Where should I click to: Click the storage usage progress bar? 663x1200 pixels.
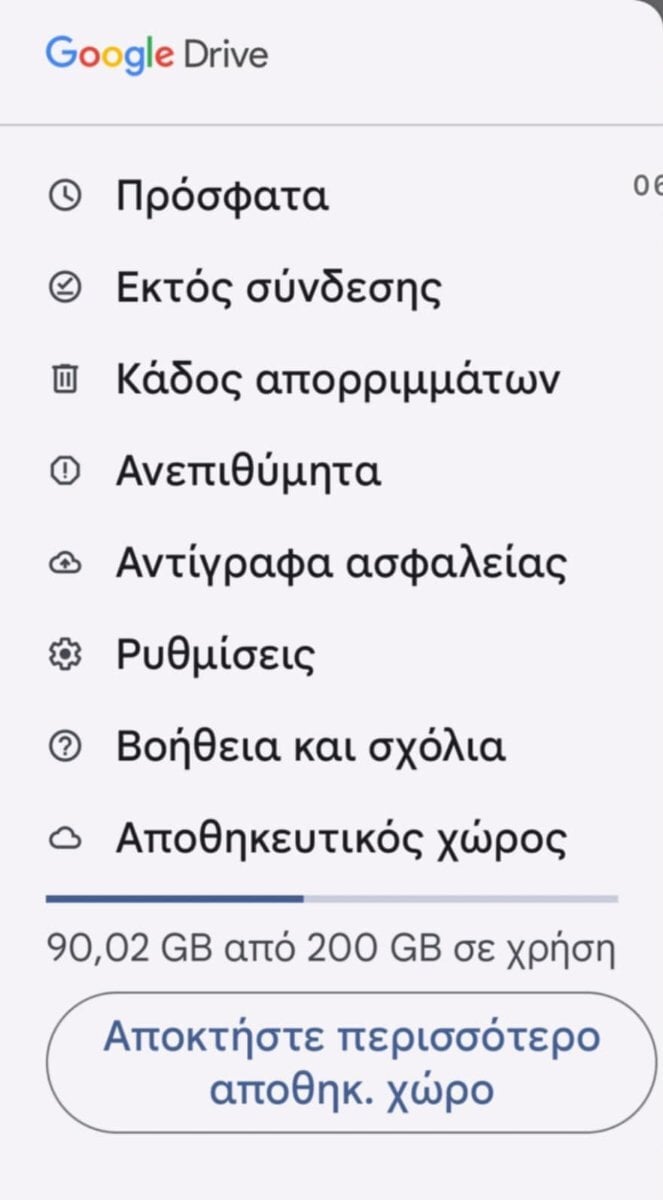(x=331, y=899)
